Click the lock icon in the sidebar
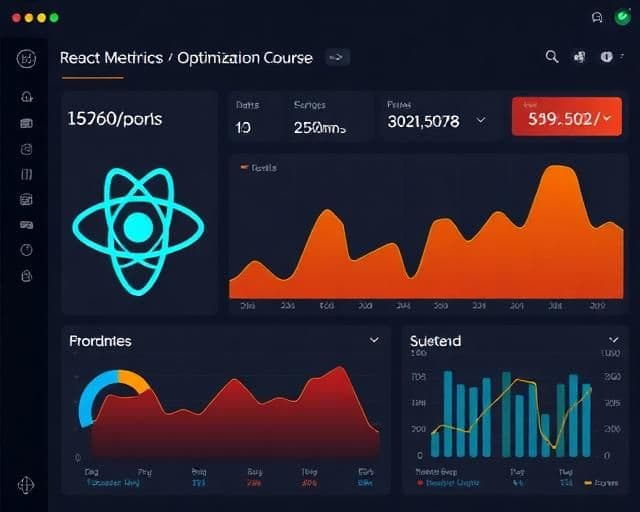 tap(27, 276)
